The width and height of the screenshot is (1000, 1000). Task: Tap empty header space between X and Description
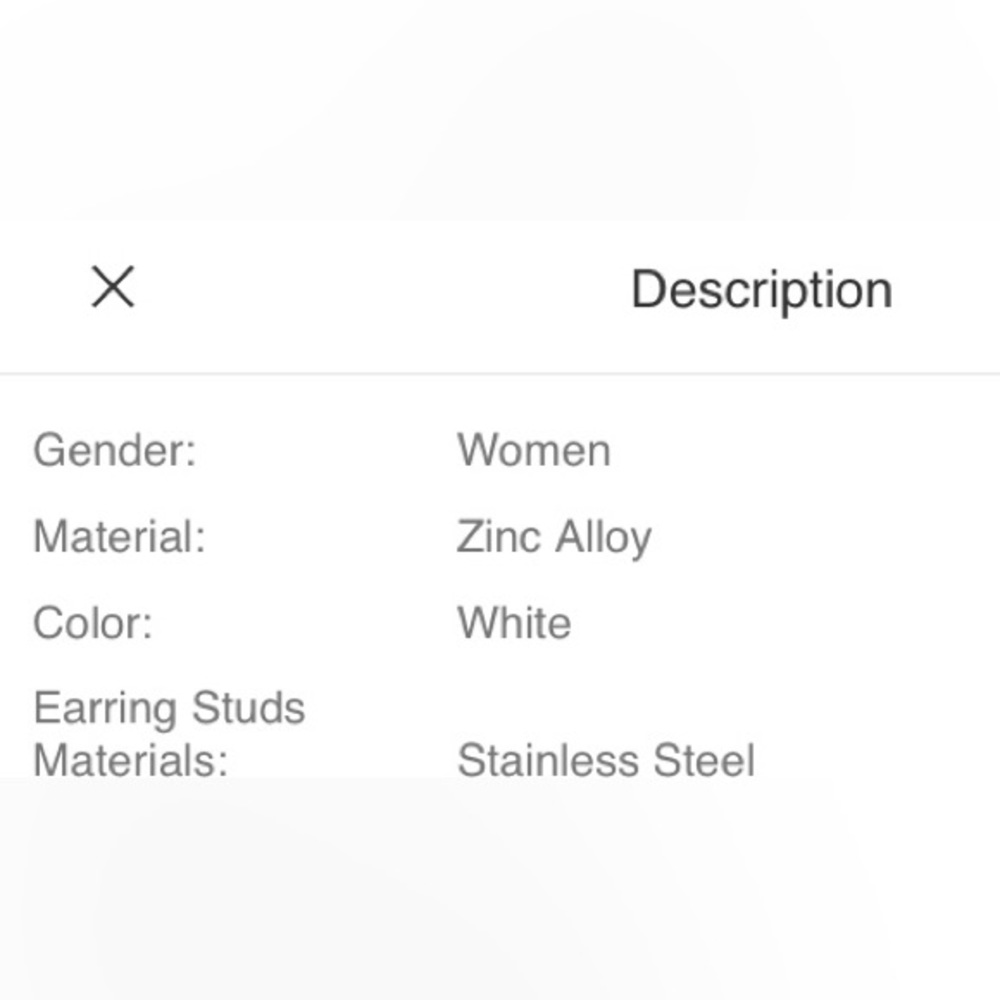tap(383, 288)
